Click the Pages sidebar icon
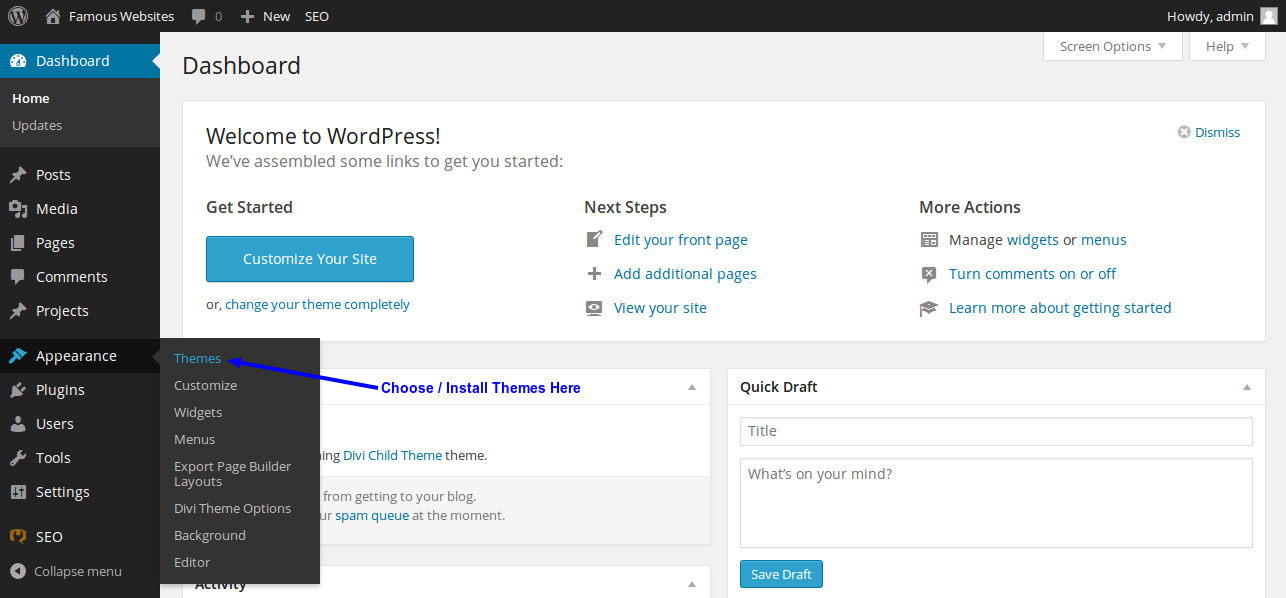 coord(21,242)
